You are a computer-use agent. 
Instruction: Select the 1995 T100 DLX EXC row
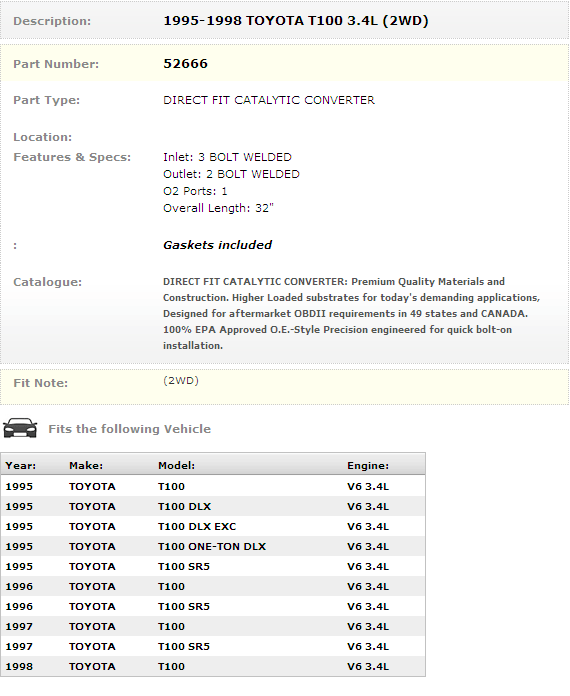coord(213,526)
